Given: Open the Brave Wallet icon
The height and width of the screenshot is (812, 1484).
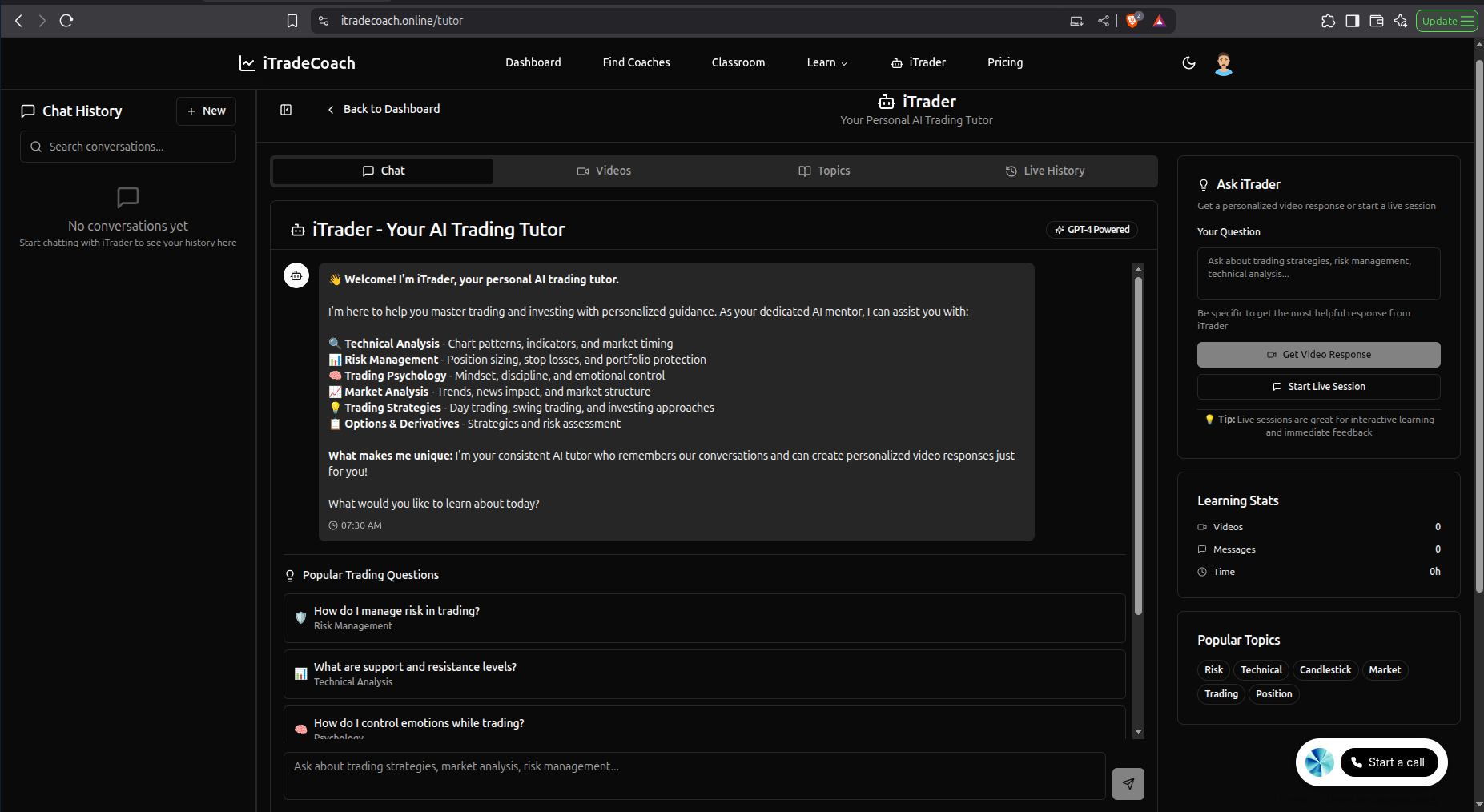Looking at the screenshot, I should pyautogui.click(x=1377, y=21).
